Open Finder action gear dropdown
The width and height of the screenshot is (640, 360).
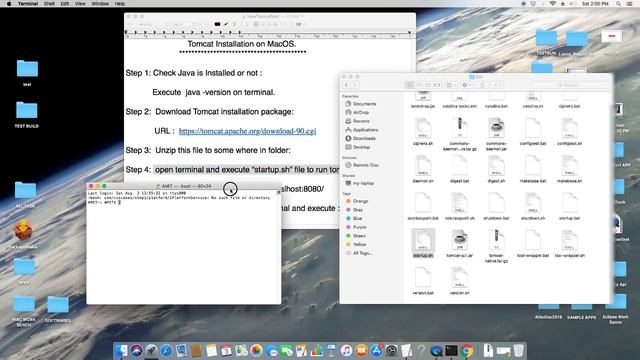[x=467, y=85]
